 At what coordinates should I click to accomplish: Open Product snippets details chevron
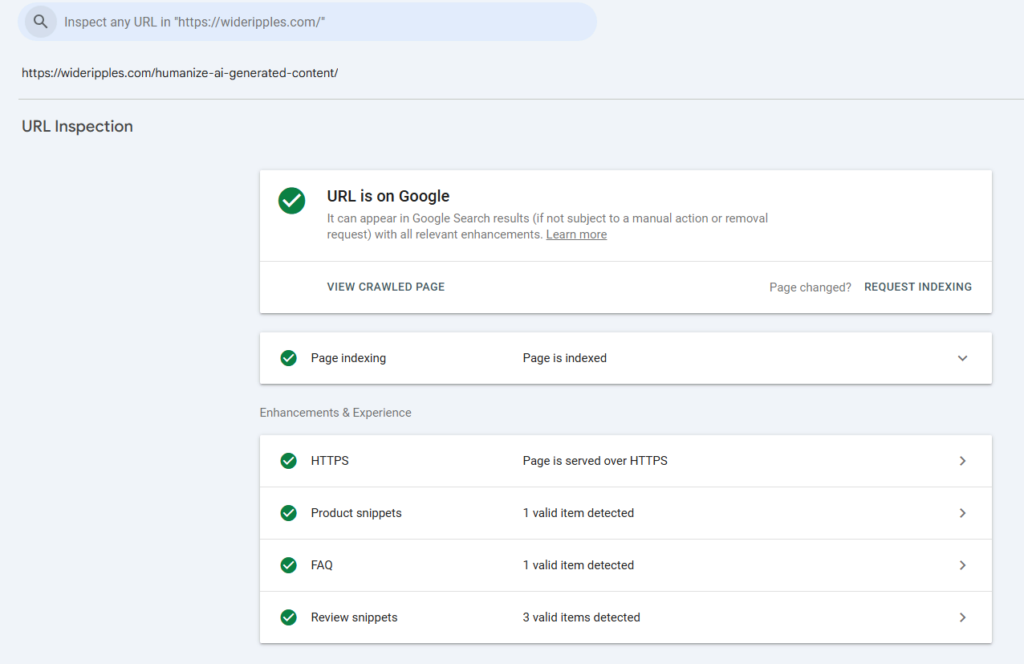pos(963,513)
